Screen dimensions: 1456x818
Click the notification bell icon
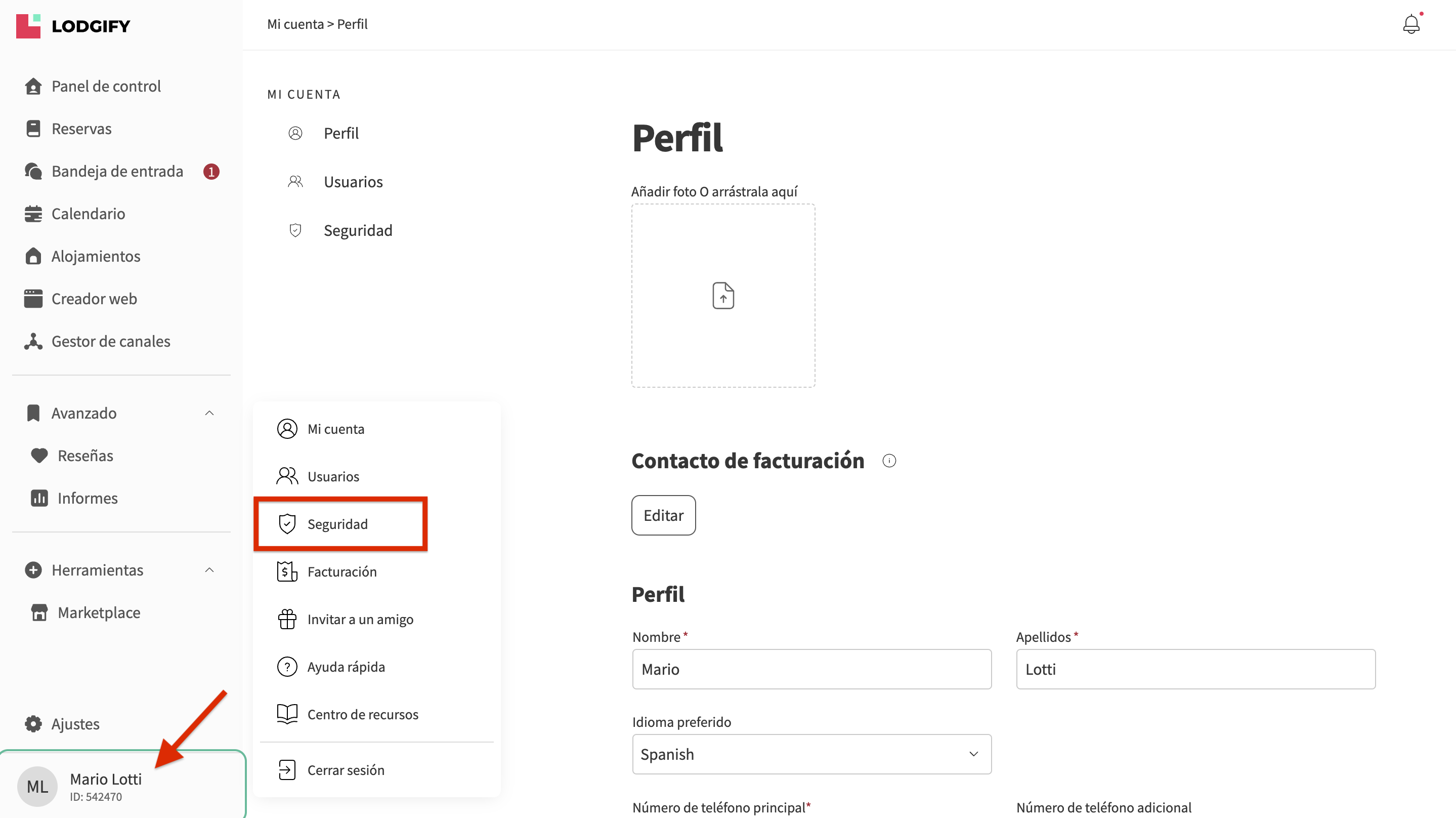1411,24
